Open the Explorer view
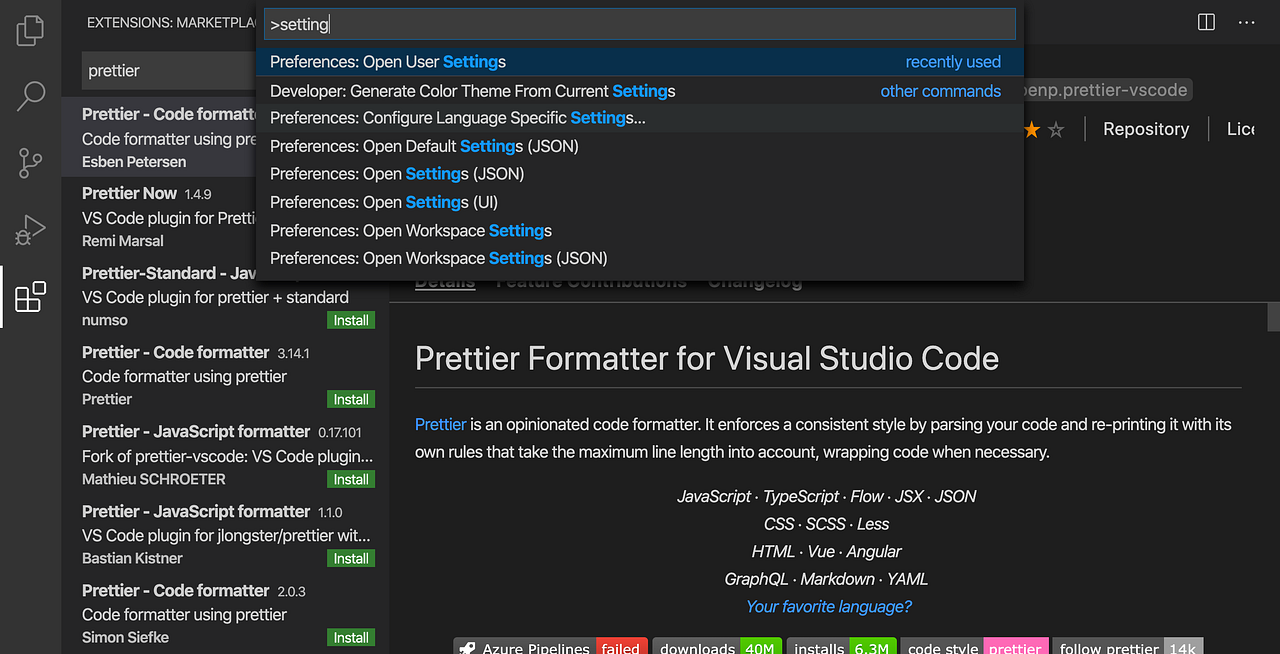Screen dimensions: 1280x654 tap(30, 30)
